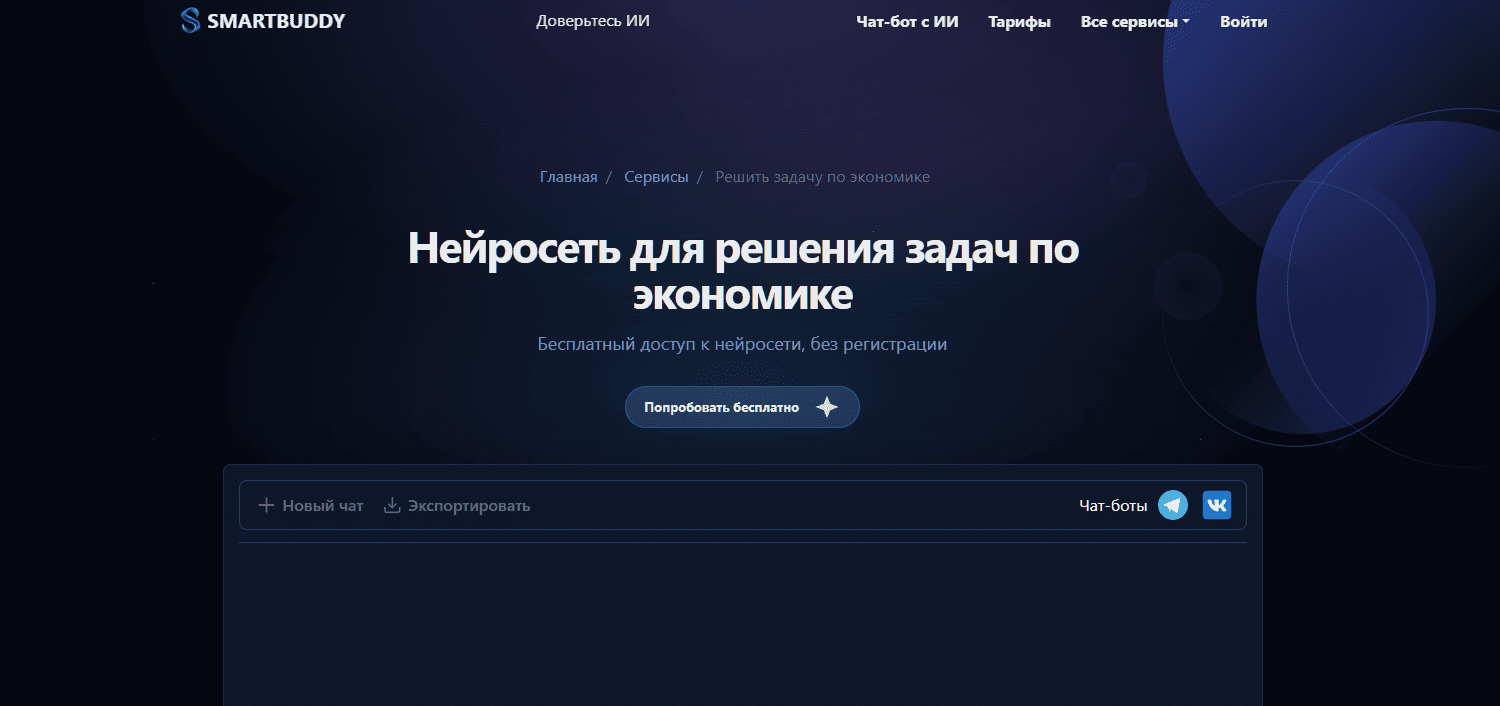
Task: Open the VK chat-bot icon
Action: click(1216, 505)
